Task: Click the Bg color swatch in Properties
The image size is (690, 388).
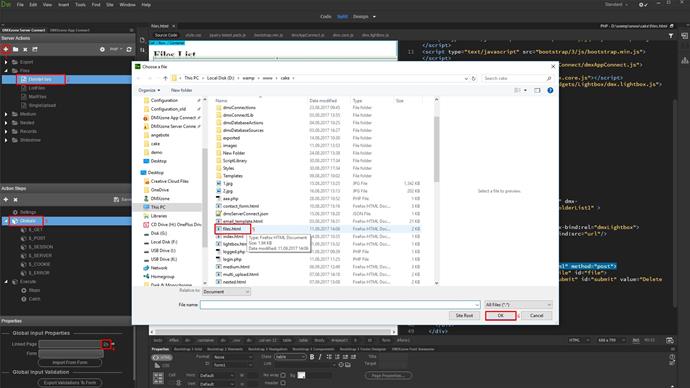Action: pyautogui.click(x=301, y=375)
